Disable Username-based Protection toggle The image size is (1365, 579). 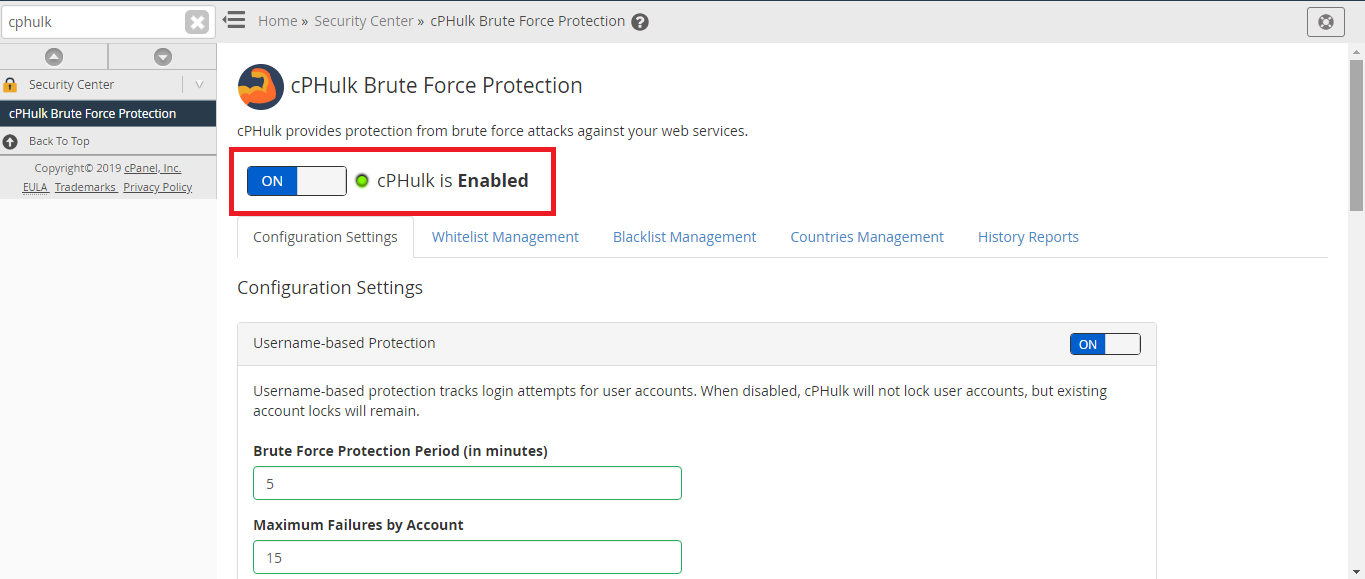click(x=1104, y=344)
